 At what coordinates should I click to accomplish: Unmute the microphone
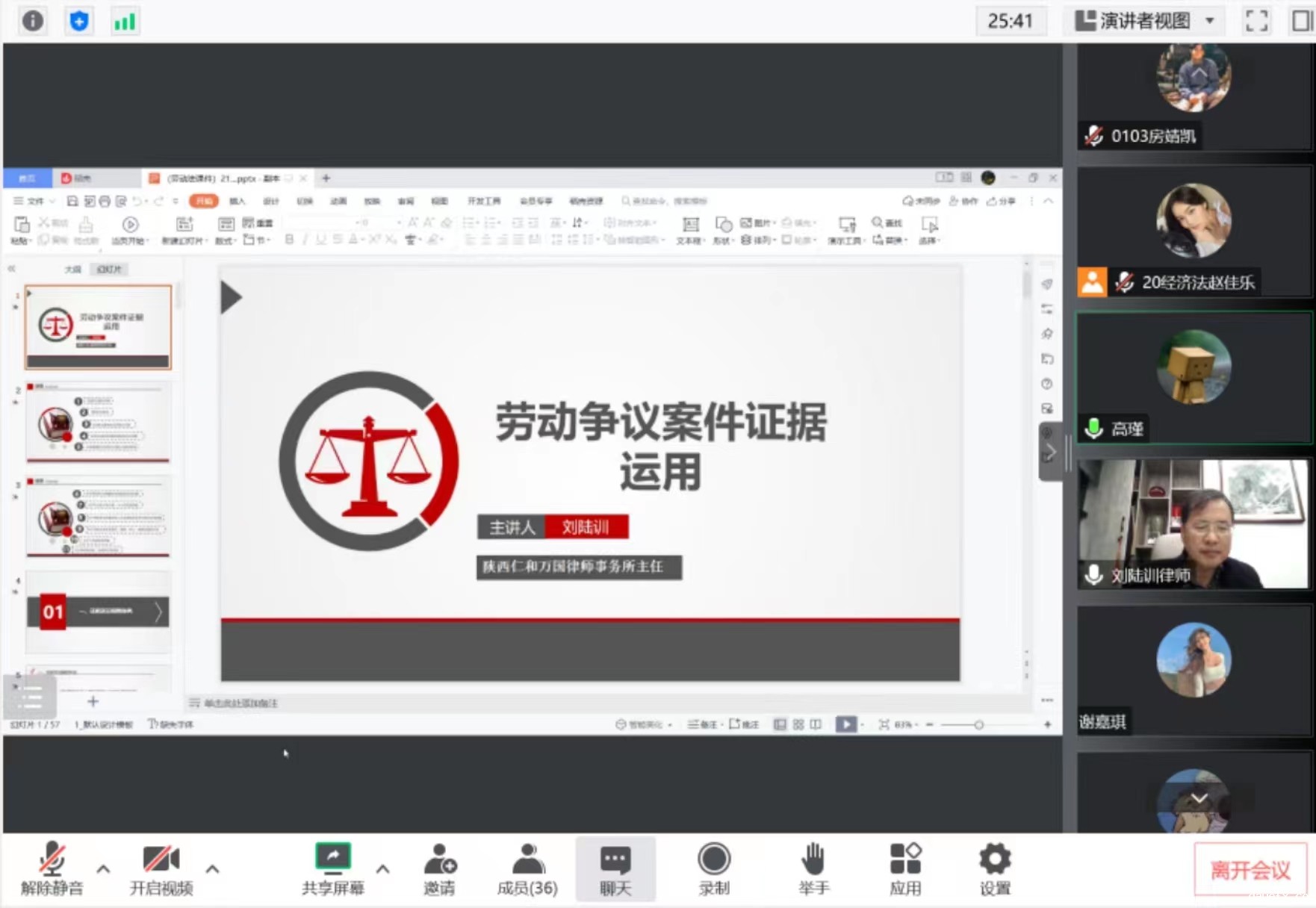point(52,868)
